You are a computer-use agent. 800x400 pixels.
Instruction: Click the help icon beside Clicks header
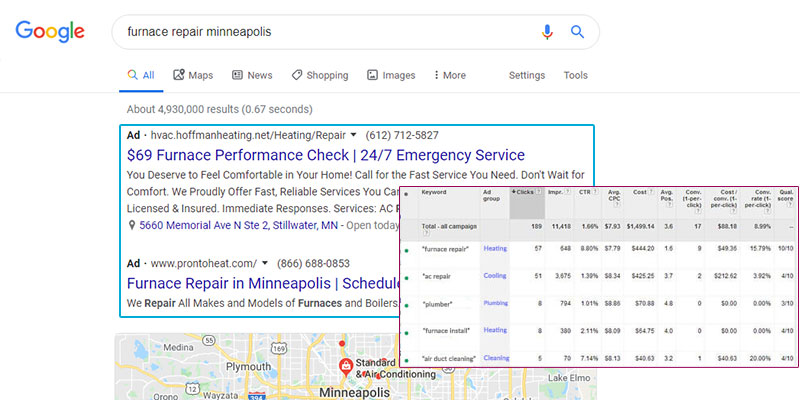539,192
